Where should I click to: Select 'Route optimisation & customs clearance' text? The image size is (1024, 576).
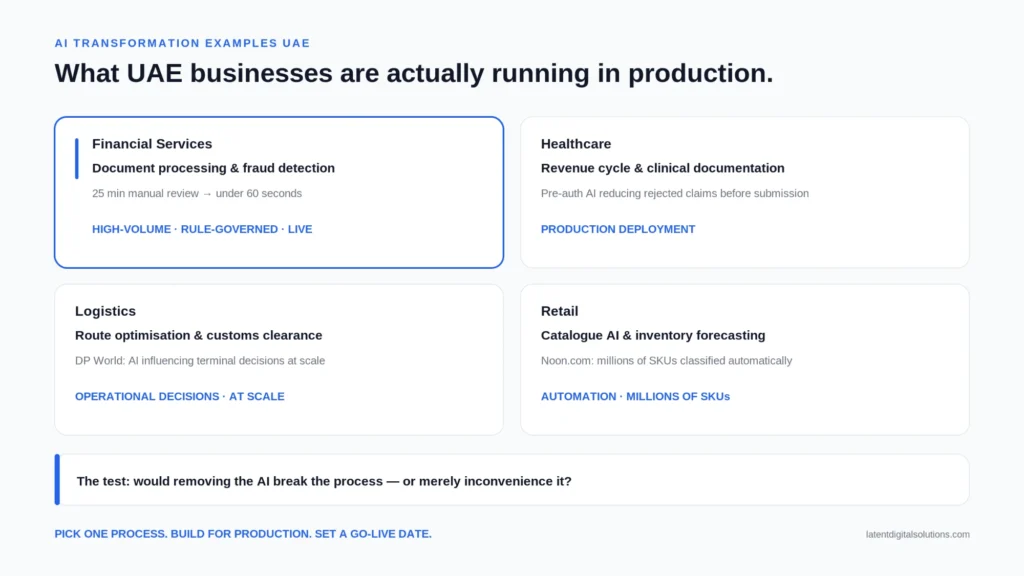tap(199, 335)
